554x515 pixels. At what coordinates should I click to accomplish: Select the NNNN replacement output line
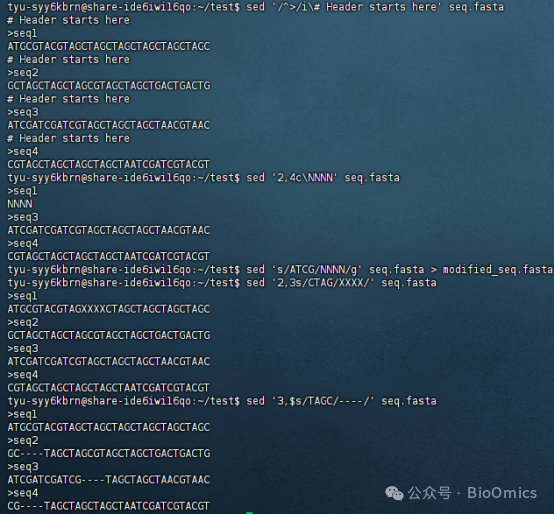[20, 204]
